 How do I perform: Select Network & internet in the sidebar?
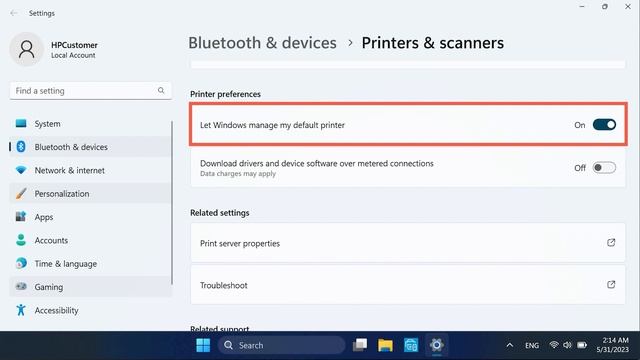point(90,170)
